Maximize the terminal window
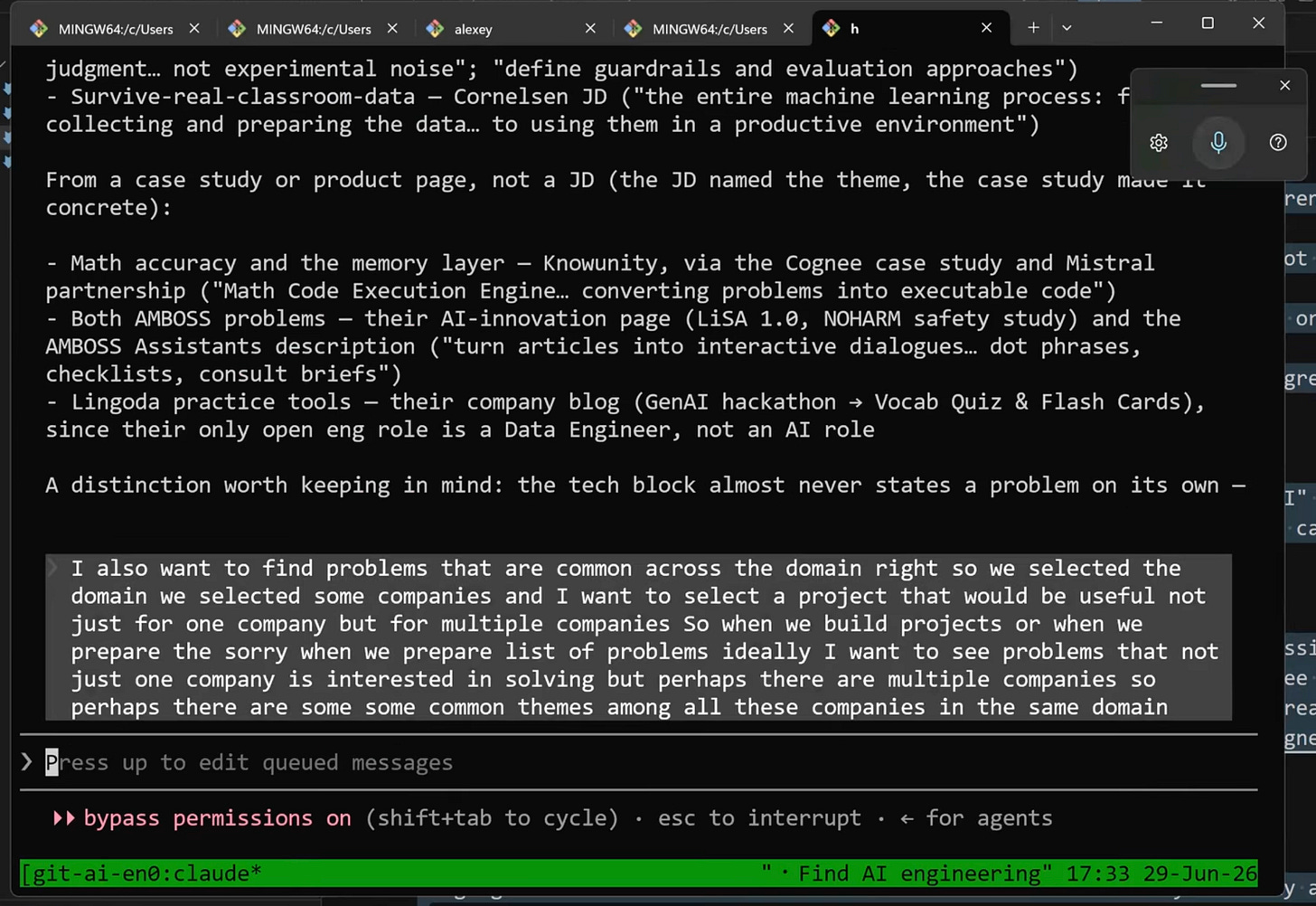The width and height of the screenshot is (1316, 906). pyautogui.click(x=1208, y=23)
